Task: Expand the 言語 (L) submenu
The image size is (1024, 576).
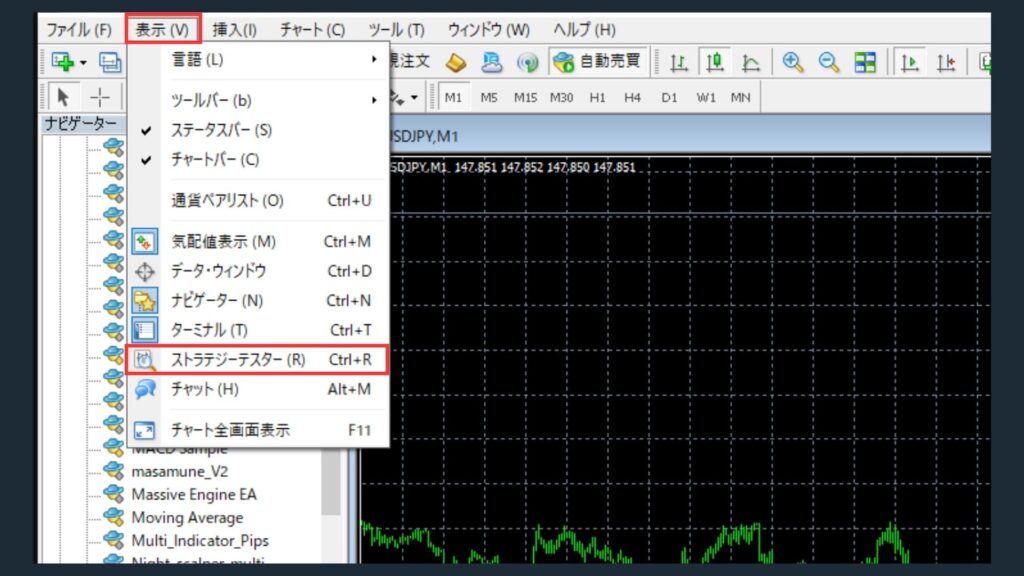Action: (x=258, y=59)
